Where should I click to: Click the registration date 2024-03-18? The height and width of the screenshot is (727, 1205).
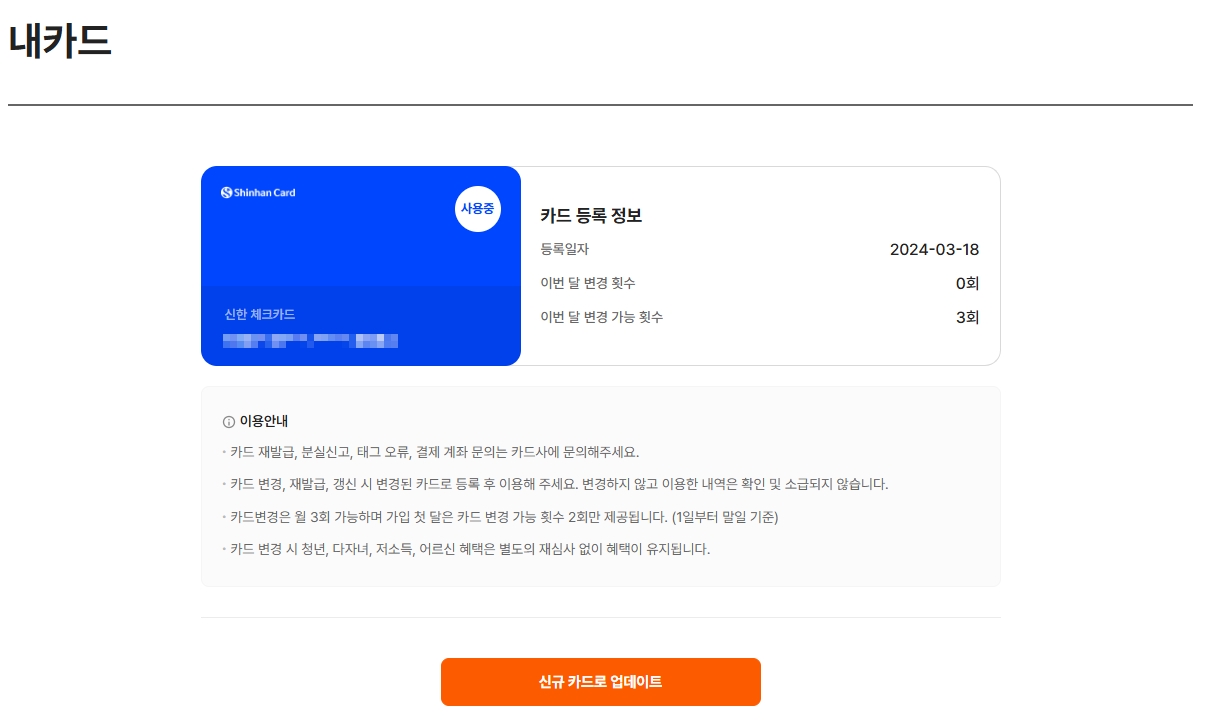(934, 249)
